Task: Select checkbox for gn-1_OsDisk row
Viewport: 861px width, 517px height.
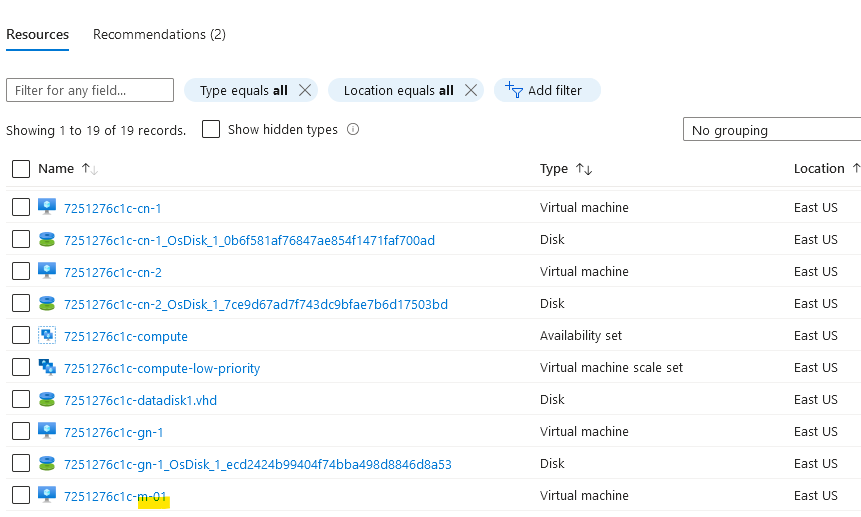Action: pos(21,463)
